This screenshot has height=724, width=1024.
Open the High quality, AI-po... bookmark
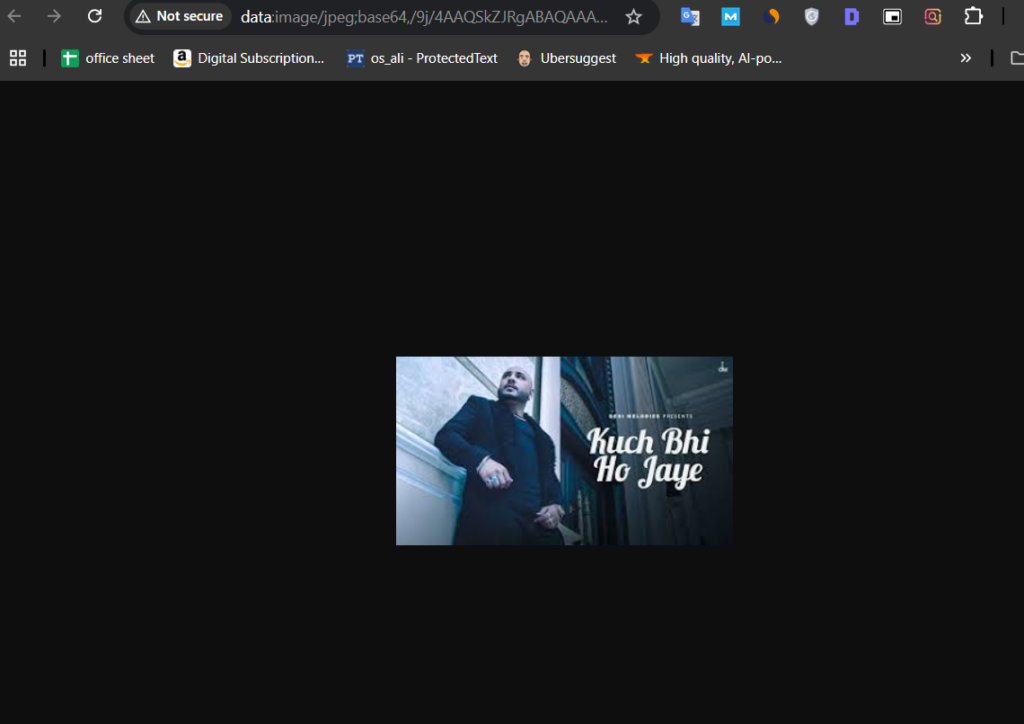tap(709, 58)
